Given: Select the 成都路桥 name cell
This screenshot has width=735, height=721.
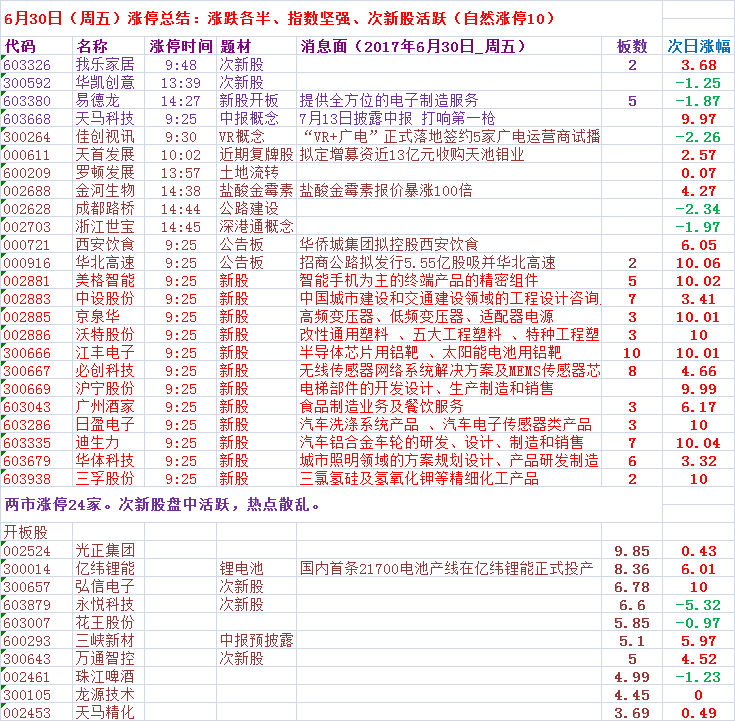Looking at the screenshot, I should click(108, 209).
